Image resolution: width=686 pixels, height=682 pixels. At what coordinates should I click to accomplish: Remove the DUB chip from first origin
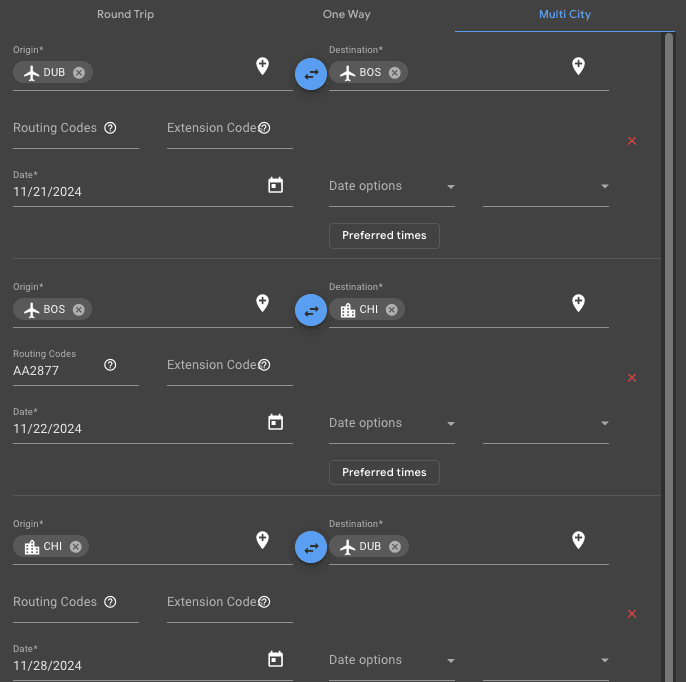[79, 73]
